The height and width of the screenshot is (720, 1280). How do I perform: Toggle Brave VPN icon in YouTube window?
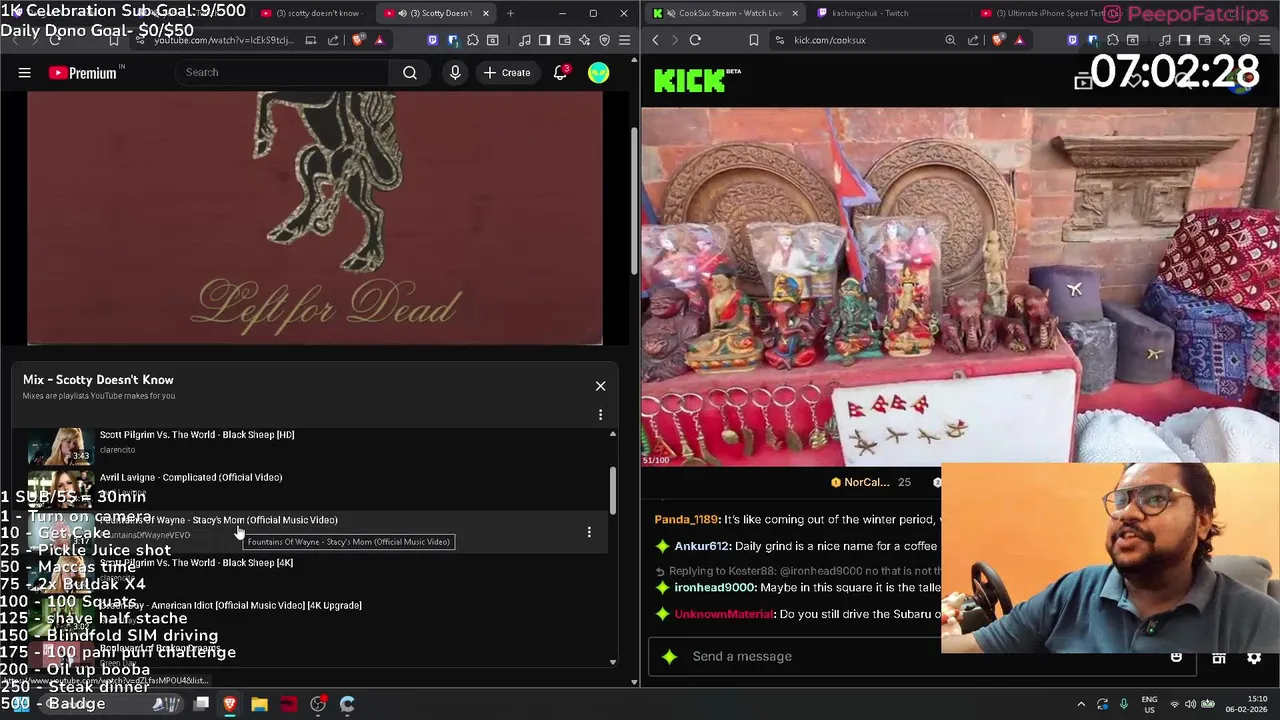coord(604,40)
